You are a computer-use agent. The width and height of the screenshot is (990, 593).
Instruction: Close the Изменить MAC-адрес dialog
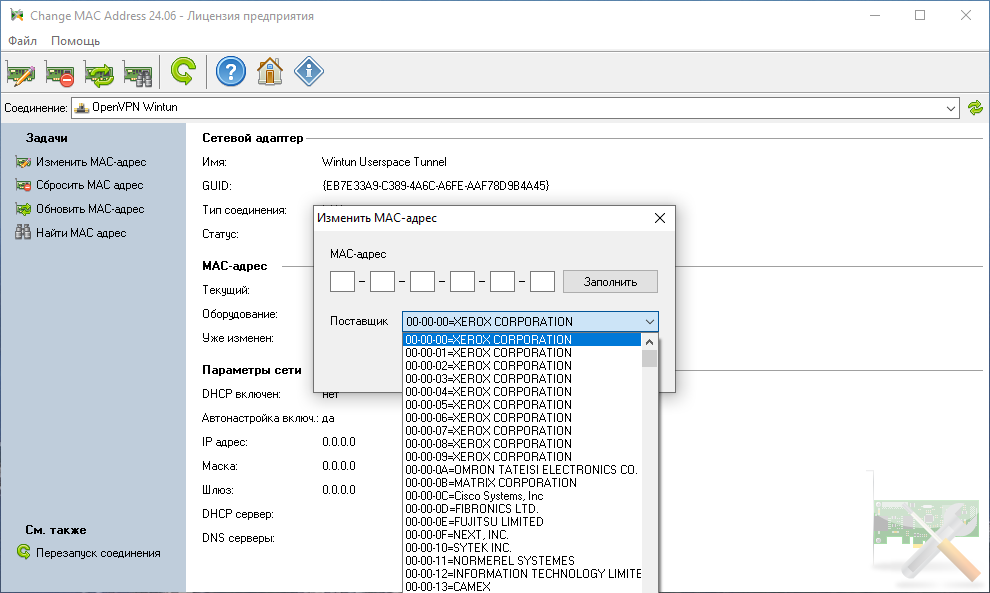click(x=660, y=218)
